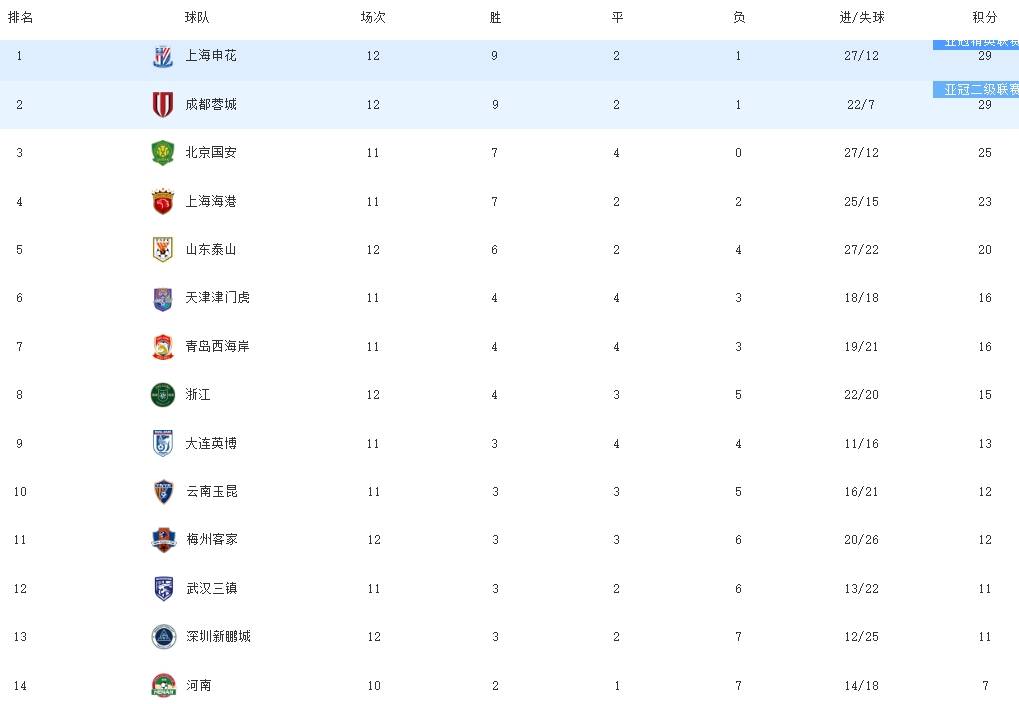Image resolution: width=1019 pixels, height=704 pixels.
Task: Click the 积分 column header
Action: (x=985, y=18)
